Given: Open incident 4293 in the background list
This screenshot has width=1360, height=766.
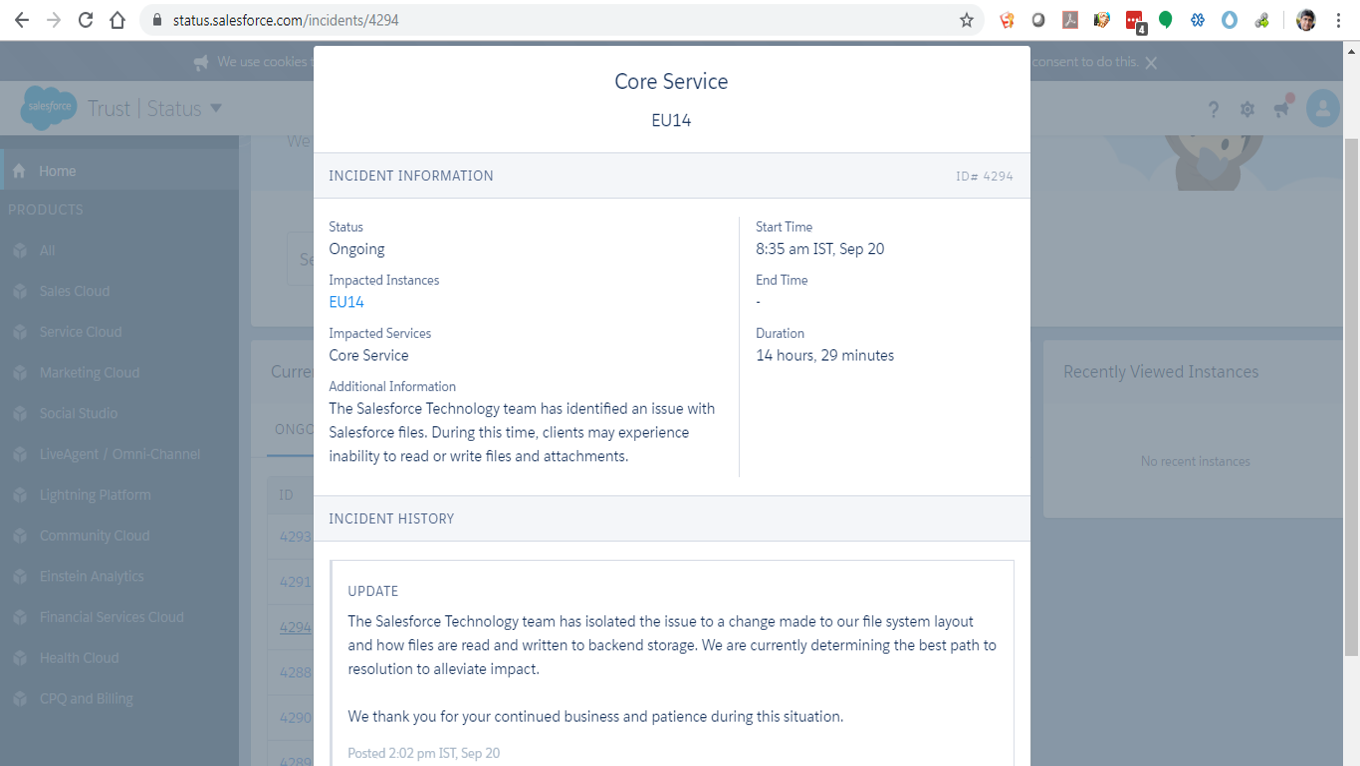Looking at the screenshot, I should [296, 536].
